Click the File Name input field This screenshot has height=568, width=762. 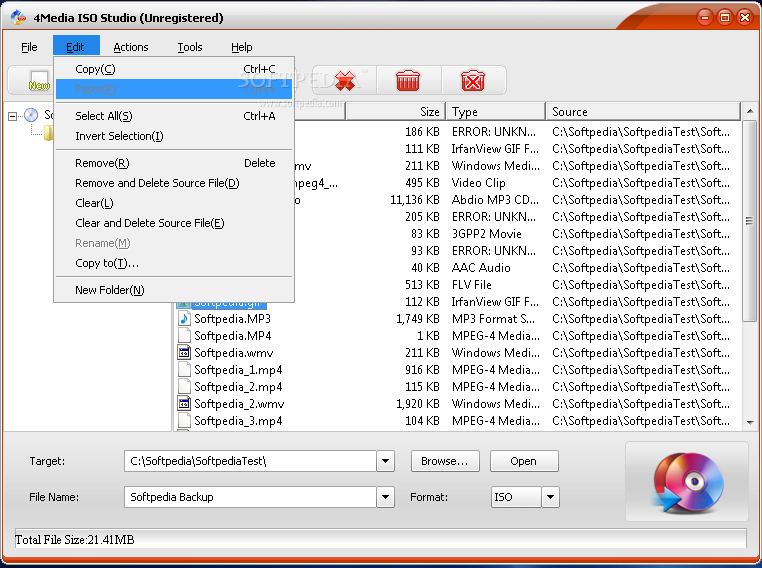[x=251, y=497]
